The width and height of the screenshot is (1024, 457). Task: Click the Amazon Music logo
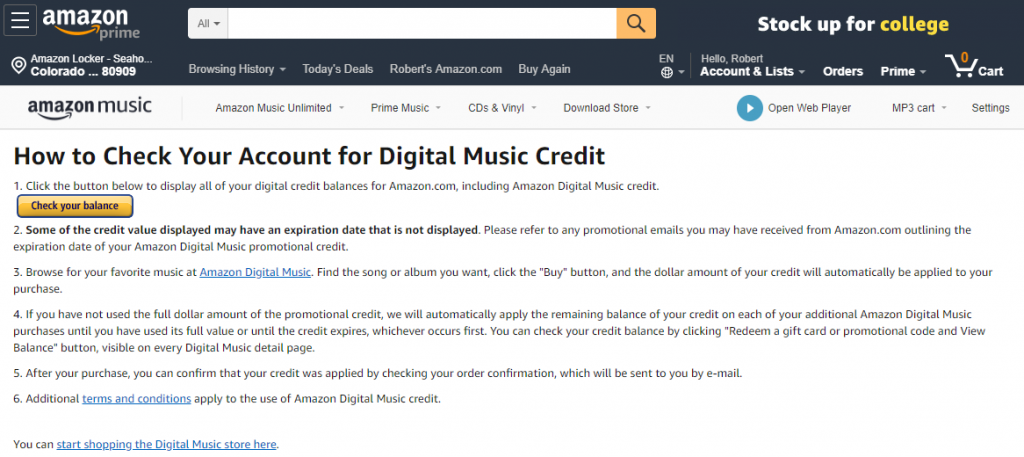click(89, 108)
